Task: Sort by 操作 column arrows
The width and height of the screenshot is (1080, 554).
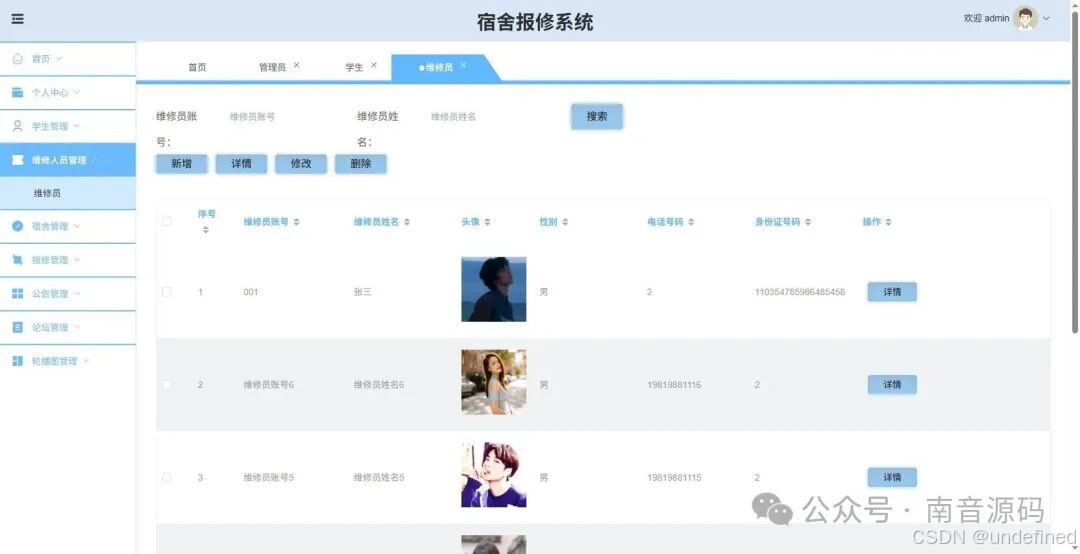Action: point(889,222)
